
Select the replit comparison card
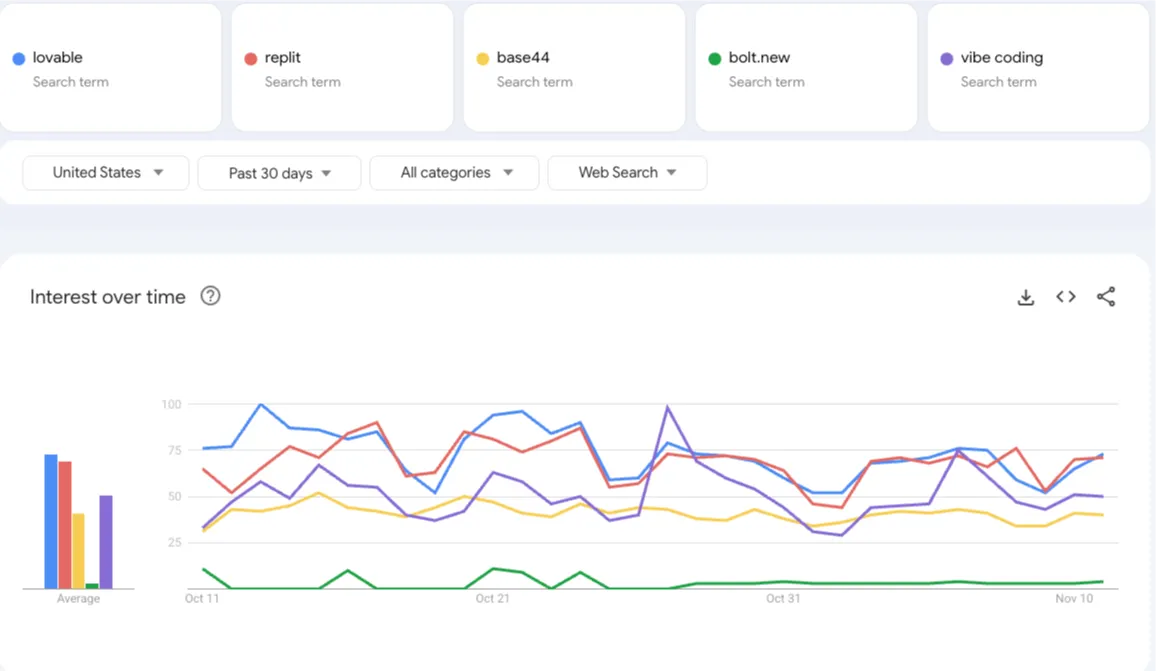342,67
